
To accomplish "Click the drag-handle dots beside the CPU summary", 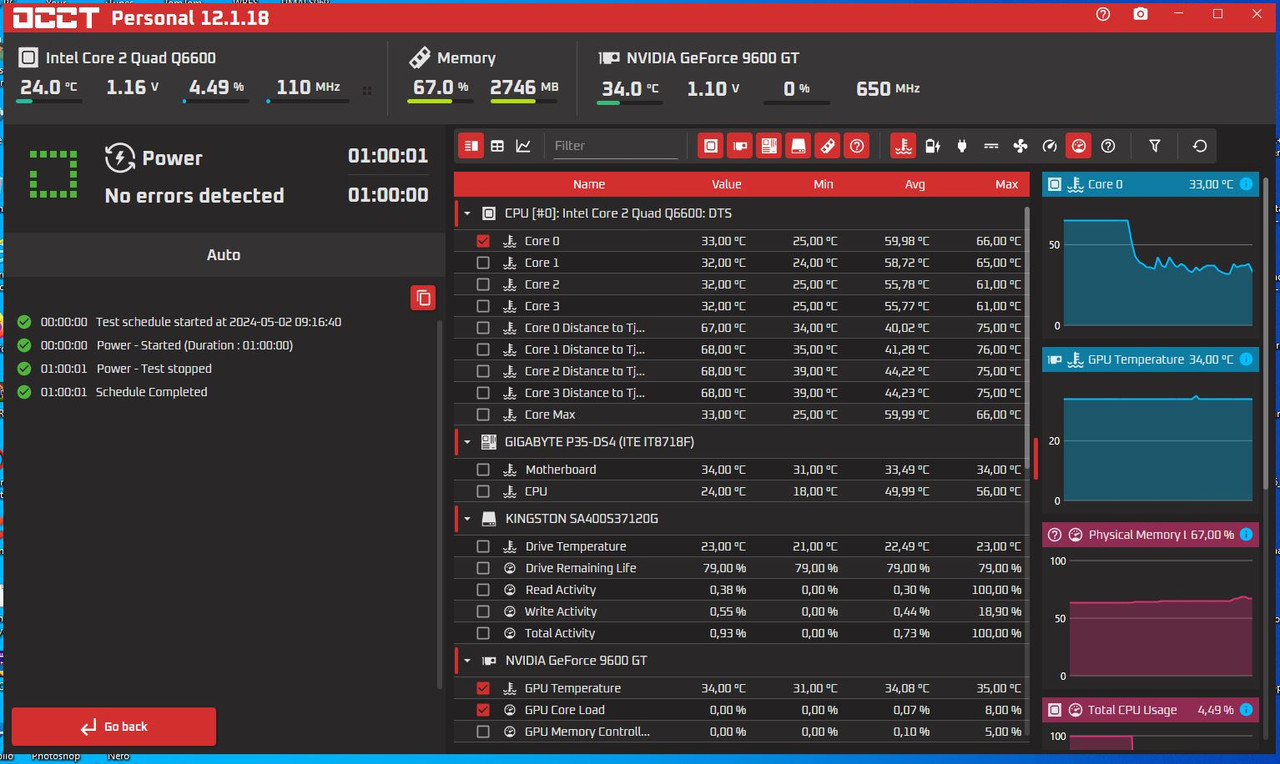I will coord(367,90).
